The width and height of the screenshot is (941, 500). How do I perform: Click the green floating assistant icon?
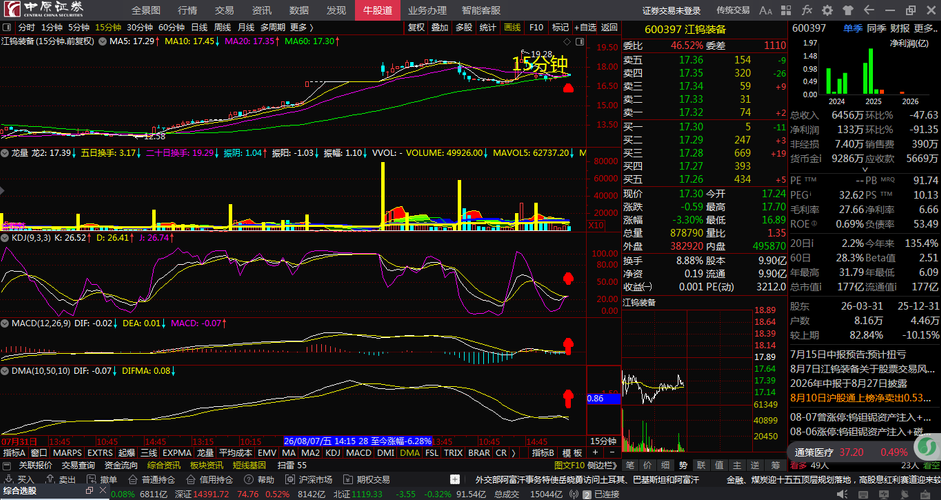[928, 447]
